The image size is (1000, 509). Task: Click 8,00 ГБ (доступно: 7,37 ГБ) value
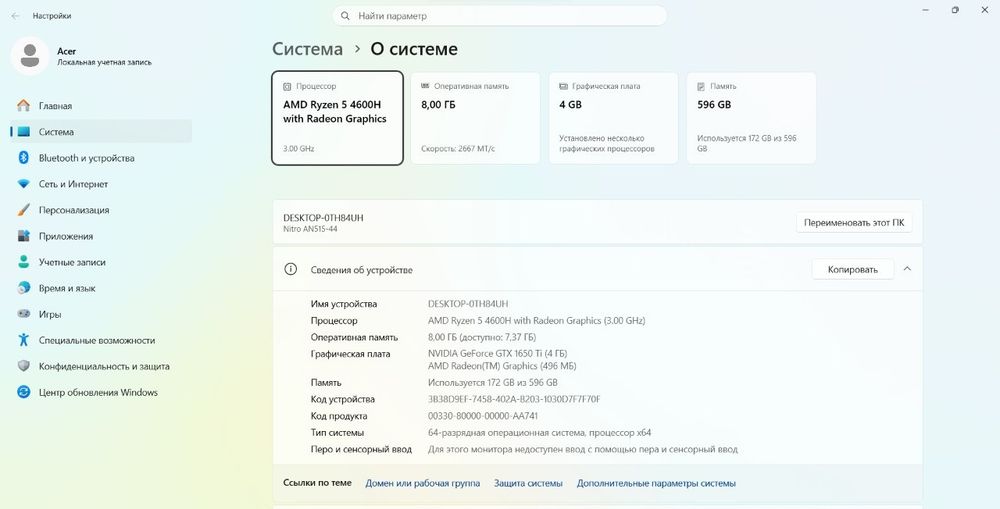click(x=482, y=337)
